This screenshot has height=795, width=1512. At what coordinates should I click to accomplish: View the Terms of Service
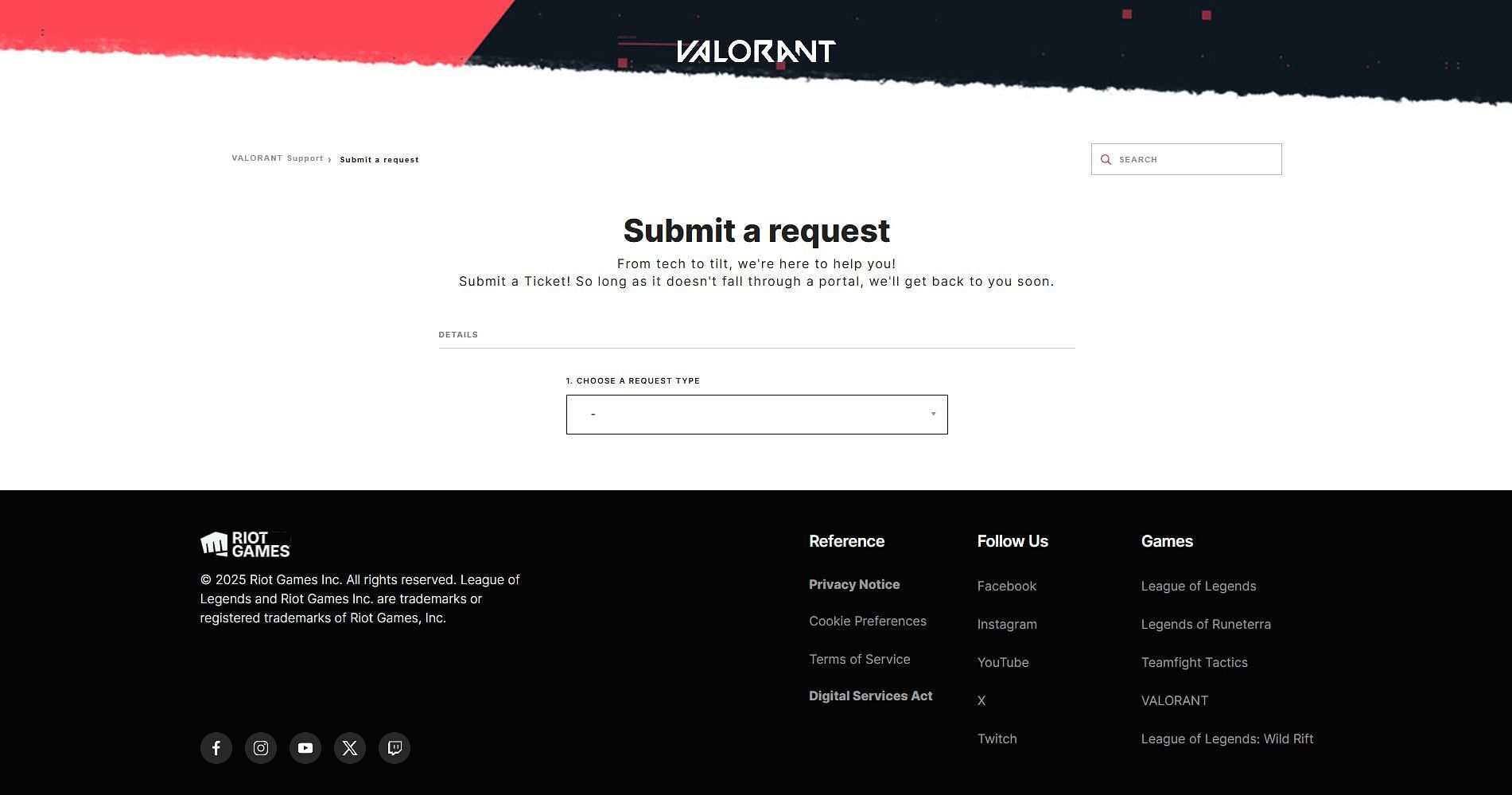point(860,660)
